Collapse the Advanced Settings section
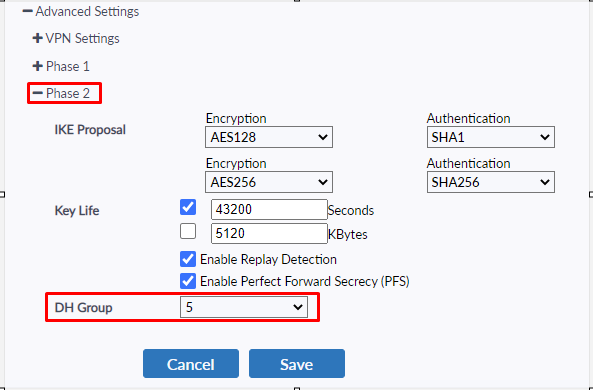The image size is (593, 390). click(x=81, y=12)
